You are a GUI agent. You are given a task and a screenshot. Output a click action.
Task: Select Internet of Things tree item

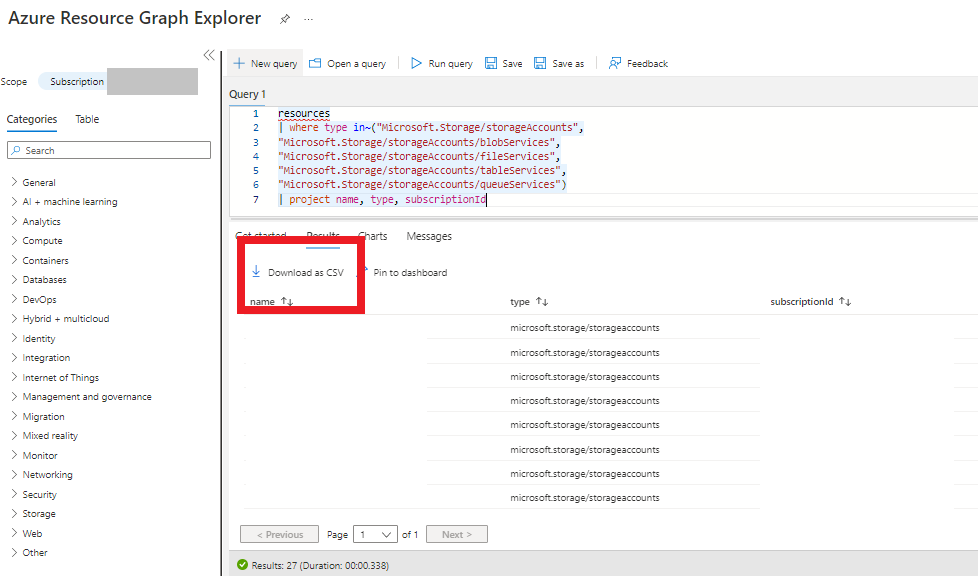tap(61, 378)
